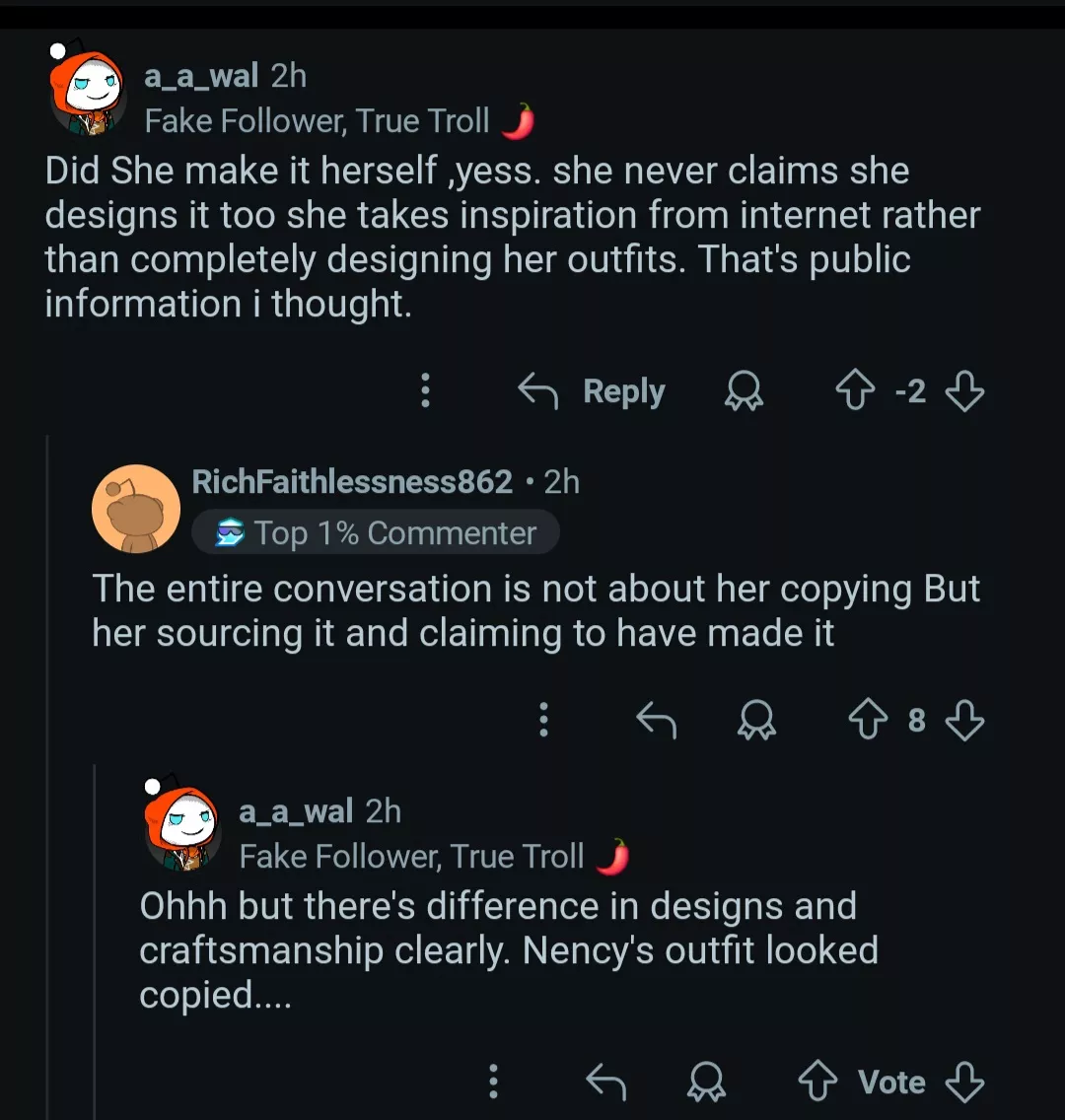Open overflow menu on RichFaithlessness862's comment
Screen dimensions: 1065x1120
coord(543,720)
